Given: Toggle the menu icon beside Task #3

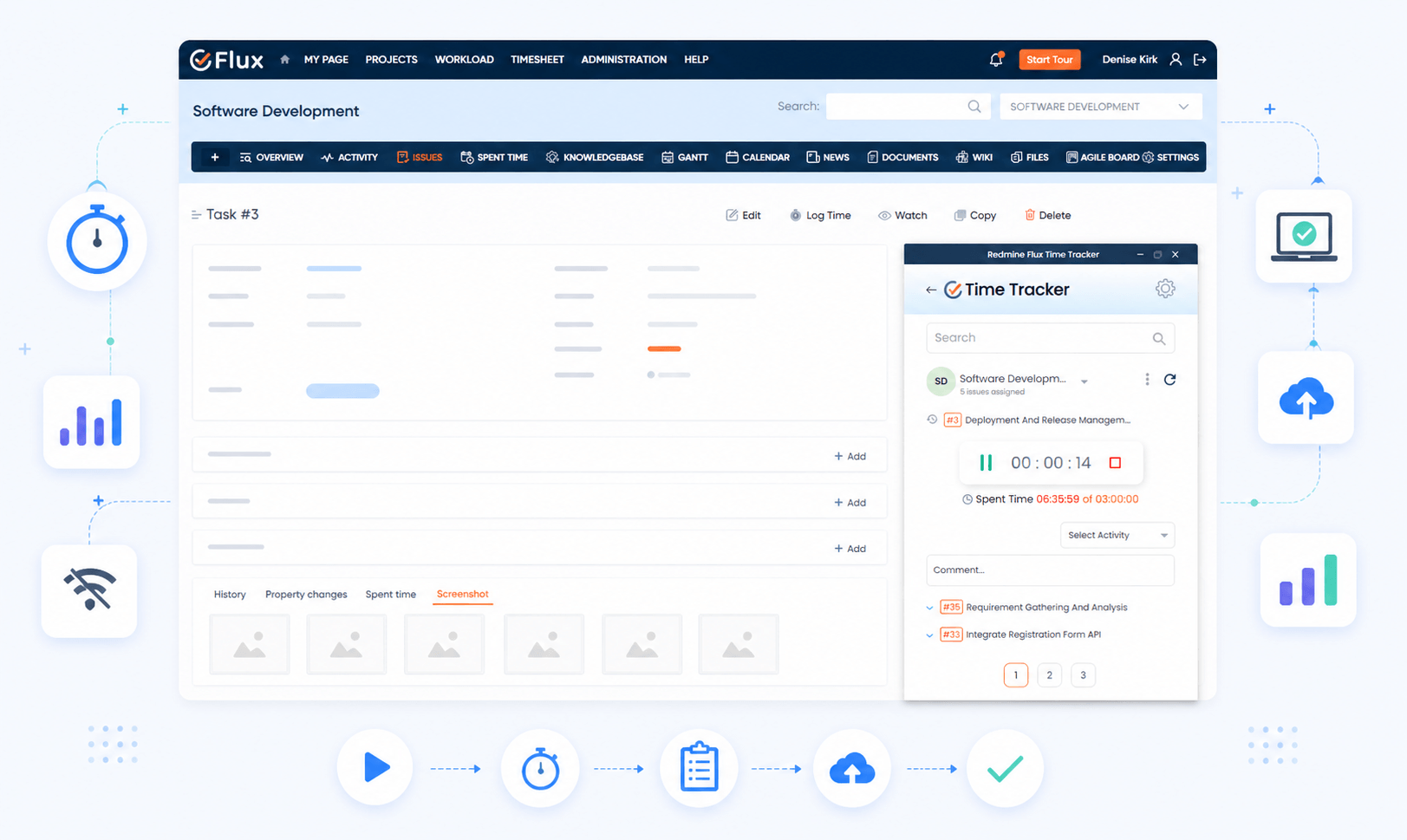Looking at the screenshot, I should [197, 215].
